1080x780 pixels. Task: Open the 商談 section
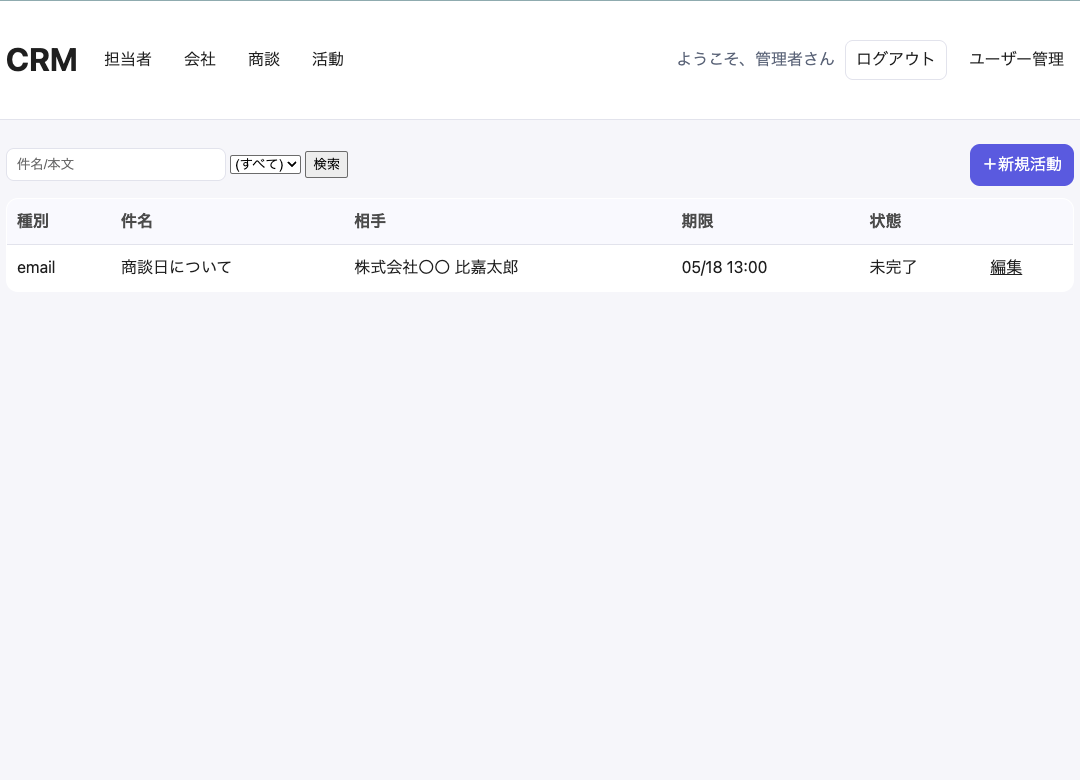click(264, 59)
